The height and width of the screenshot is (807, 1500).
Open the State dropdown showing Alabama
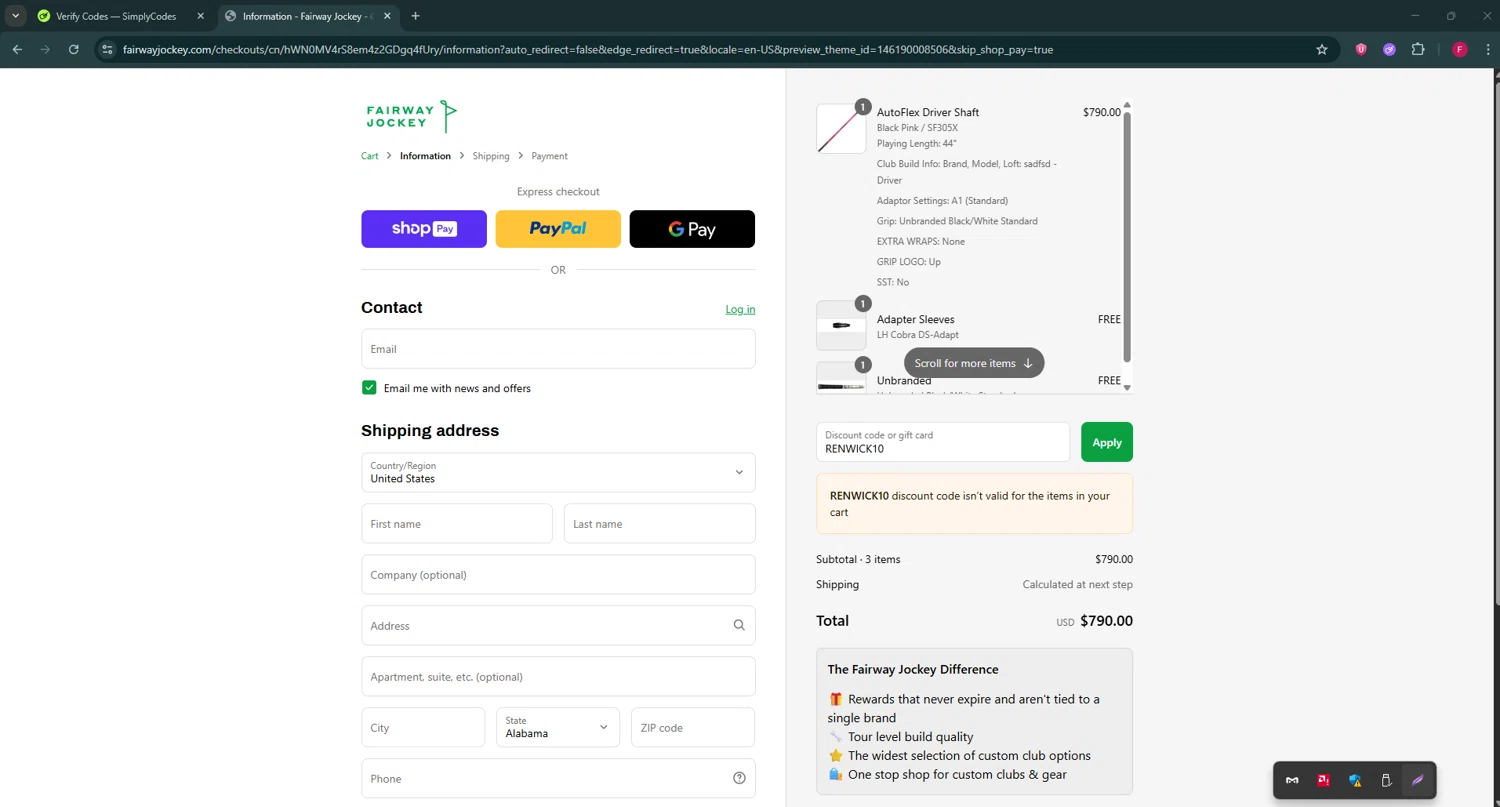coord(558,727)
